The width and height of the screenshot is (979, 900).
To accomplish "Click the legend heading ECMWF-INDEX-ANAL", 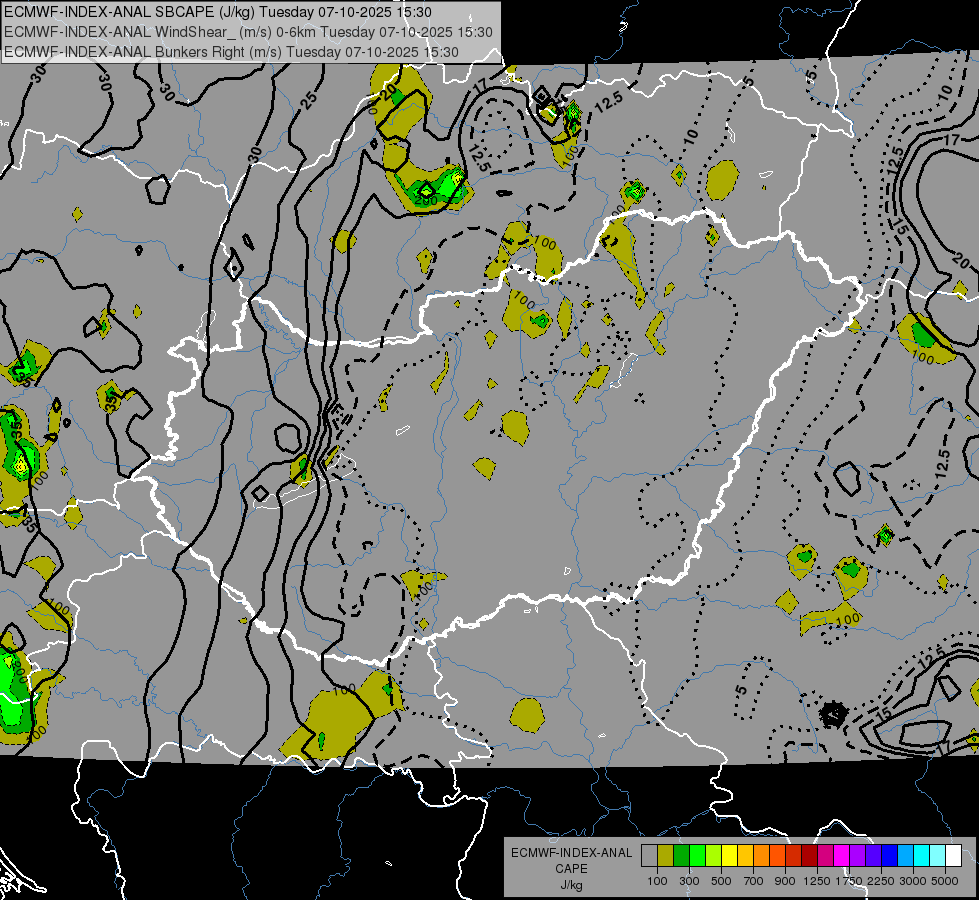I will (x=571, y=853).
